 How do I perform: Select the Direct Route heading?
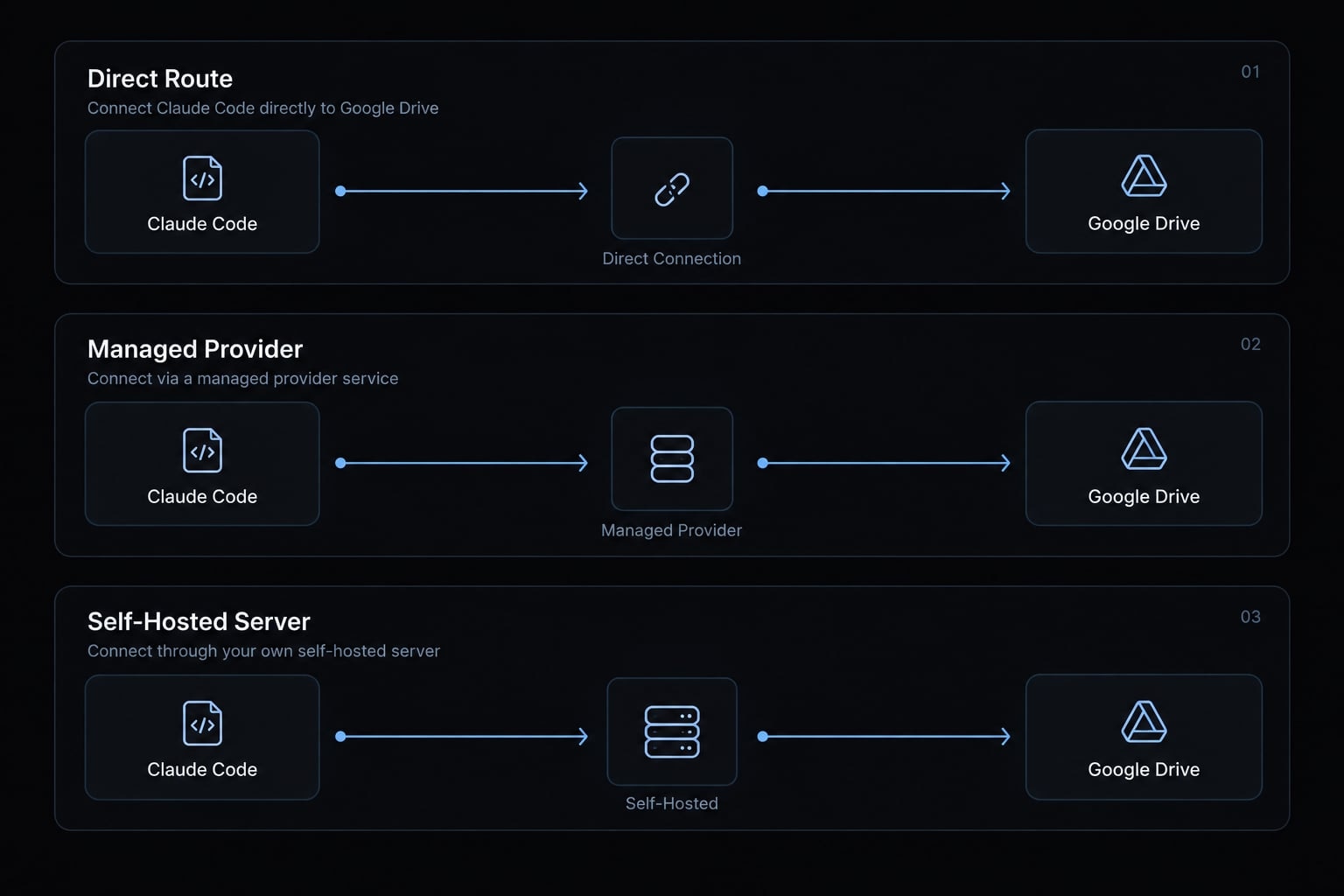(160, 79)
